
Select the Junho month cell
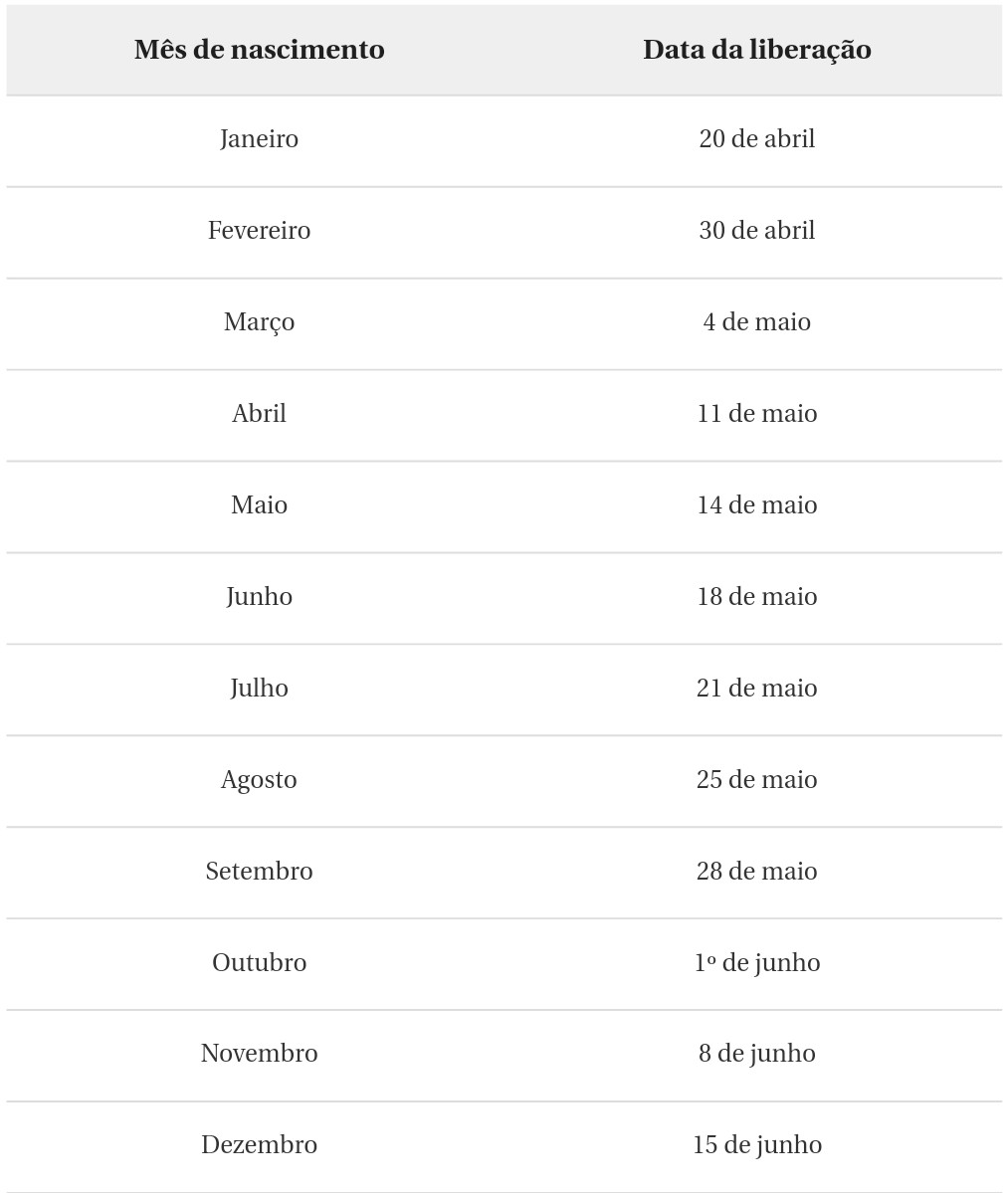pos(260,597)
